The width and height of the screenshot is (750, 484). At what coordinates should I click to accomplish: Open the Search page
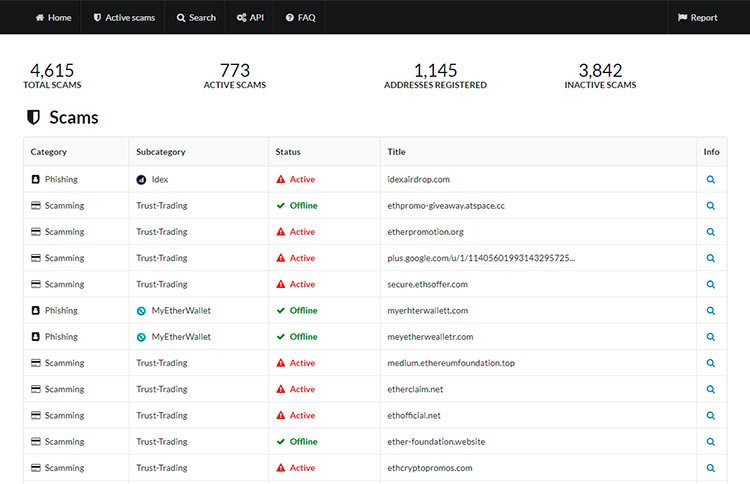(x=197, y=18)
